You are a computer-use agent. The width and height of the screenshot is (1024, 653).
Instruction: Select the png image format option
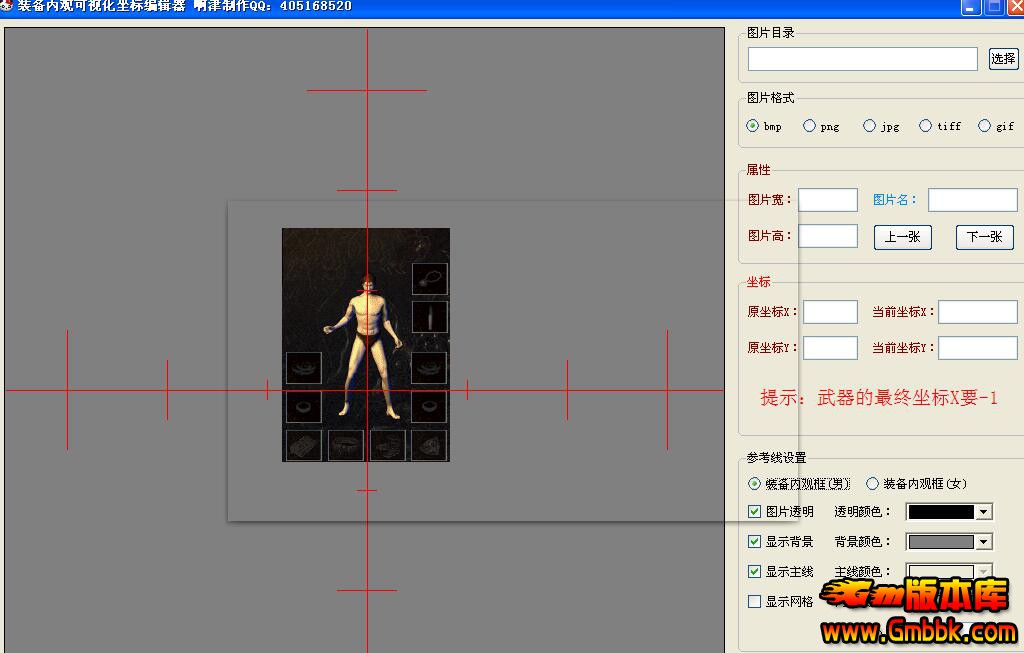click(x=810, y=126)
